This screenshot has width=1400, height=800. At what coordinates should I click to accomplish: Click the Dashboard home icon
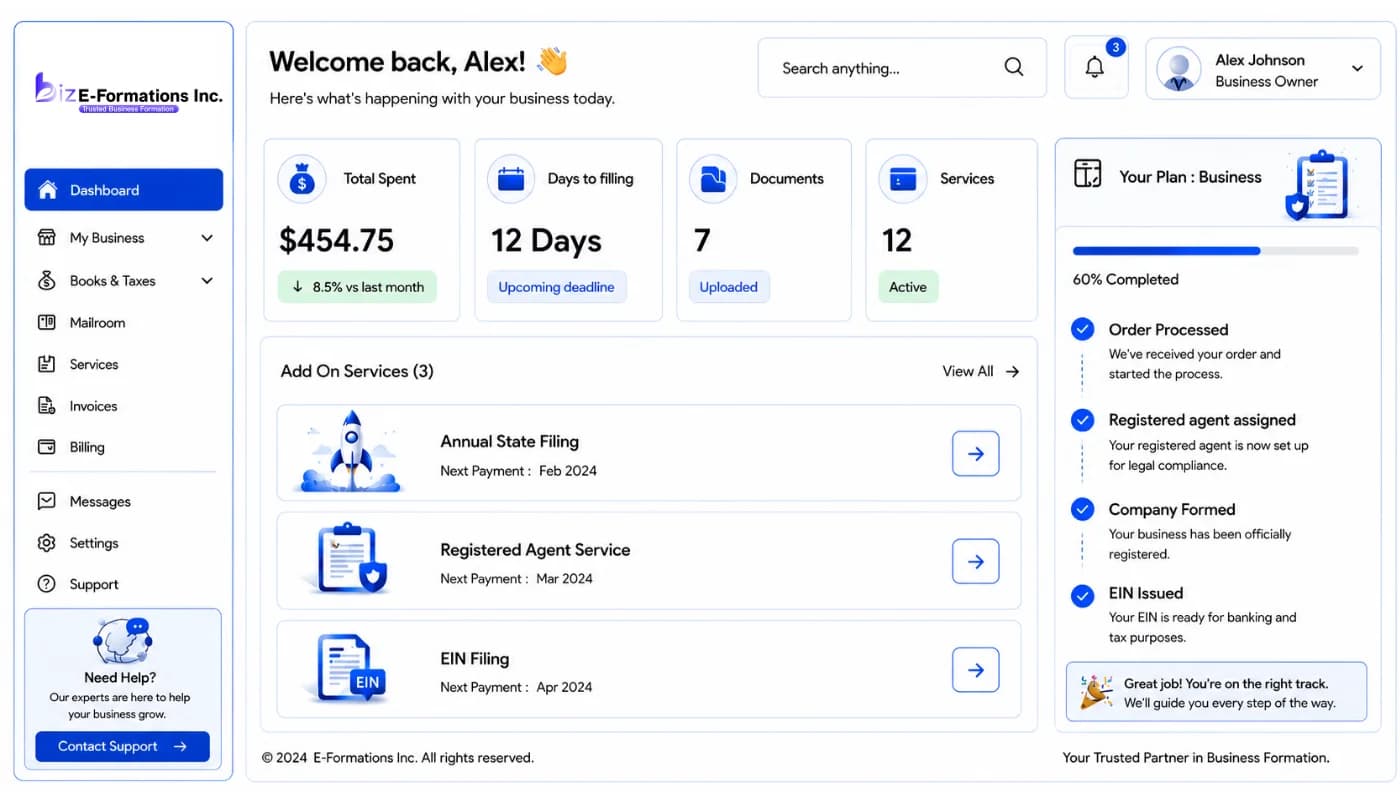(x=47, y=190)
